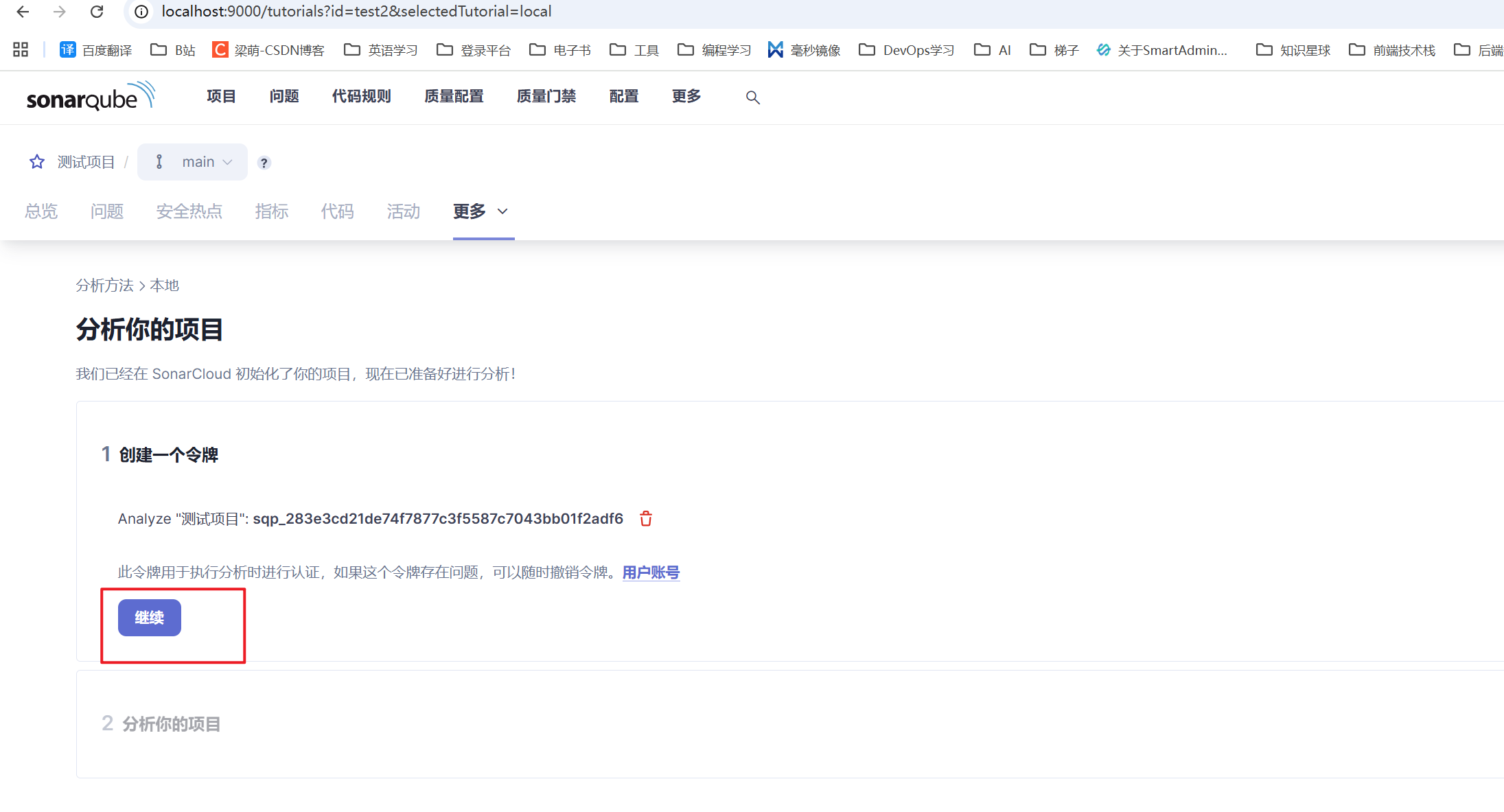Open 项目 in the top navigation

point(221,96)
